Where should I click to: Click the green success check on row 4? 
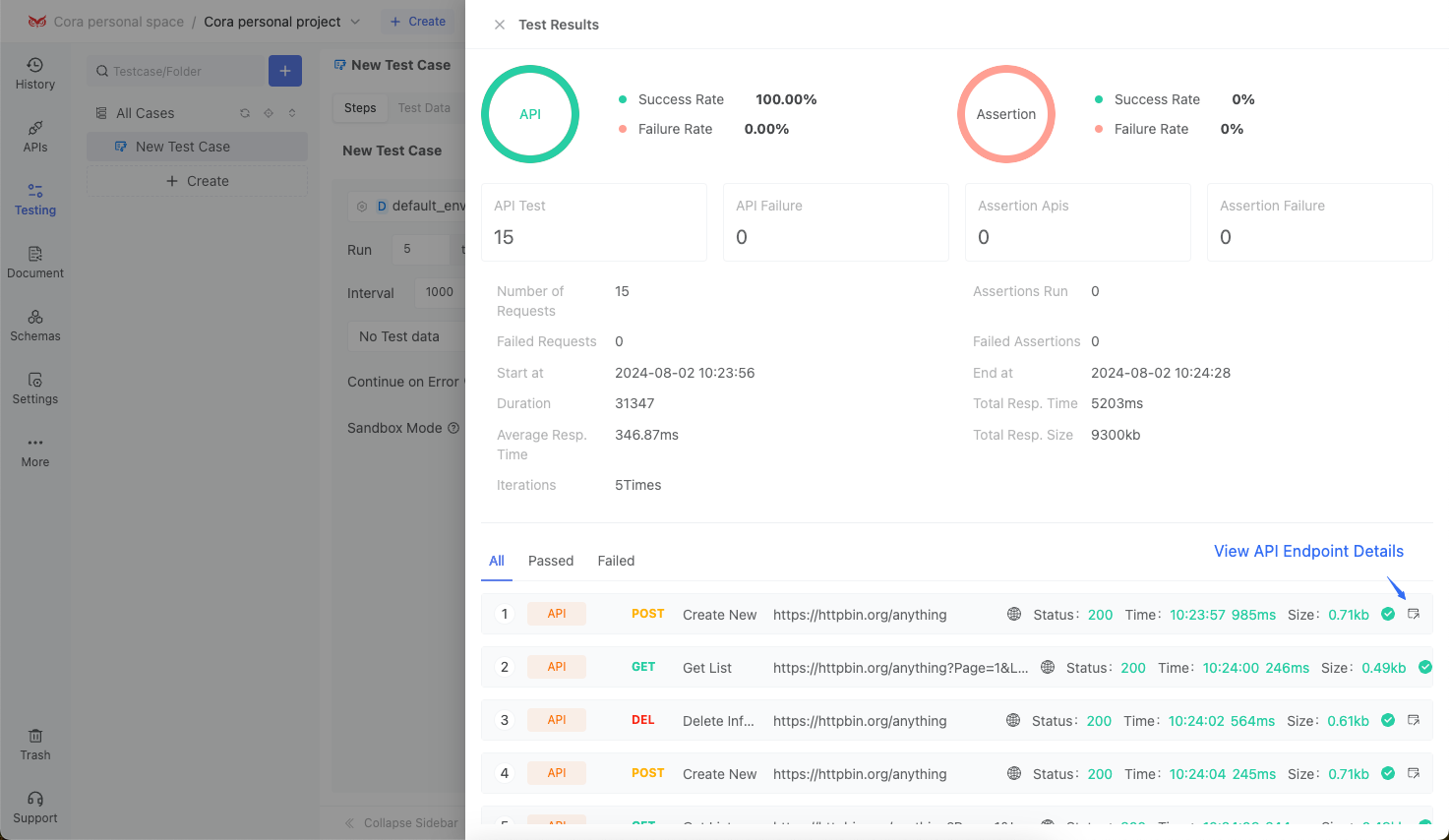point(1388,773)
